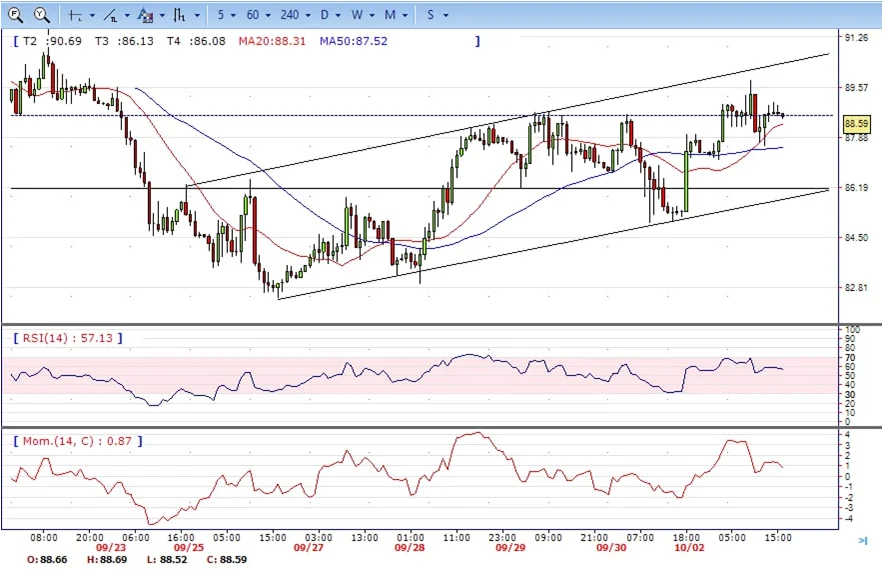Image resolution: width=883 pixels, height=570 pixels.
Task: Switch to the weekly W timeframe
Action: 357,15
